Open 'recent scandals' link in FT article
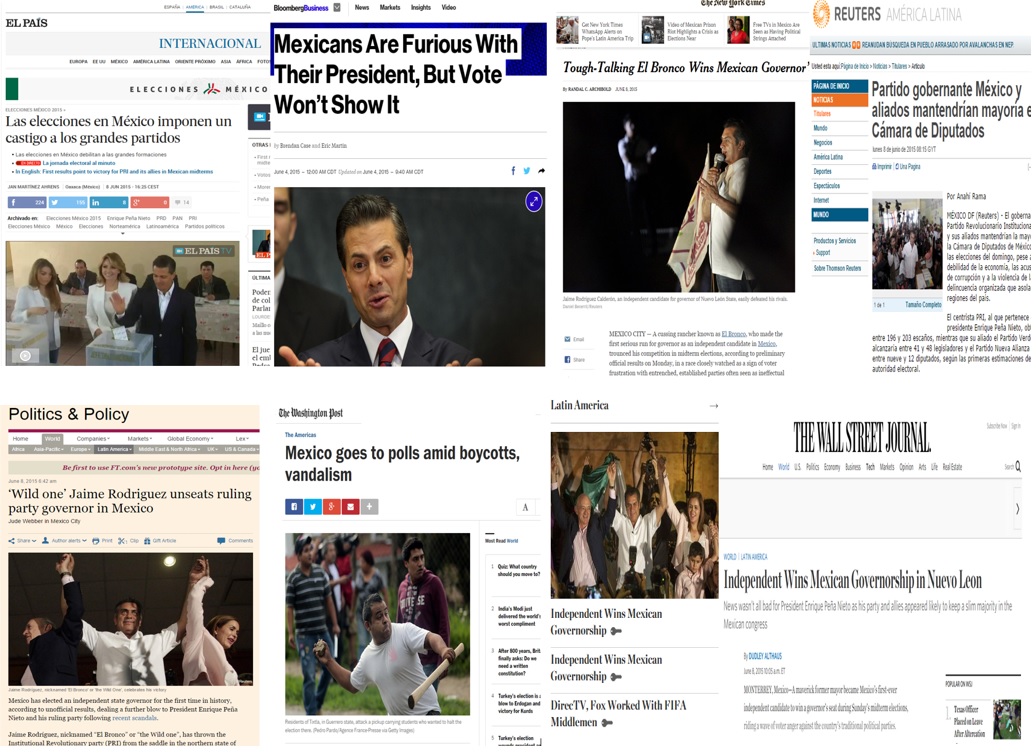 (x=135, y=718)
